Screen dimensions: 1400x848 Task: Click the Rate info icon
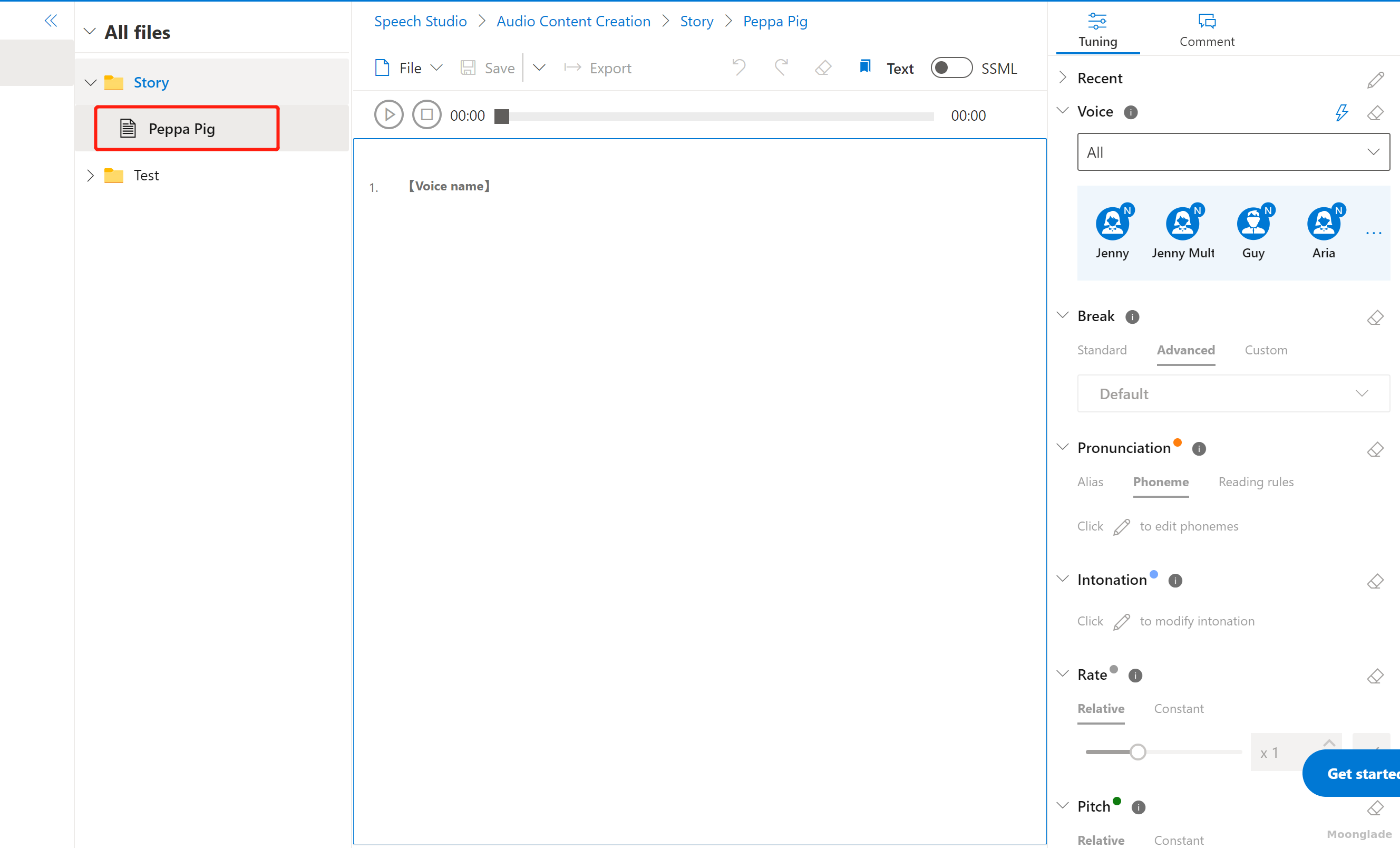pos(1135,675)
